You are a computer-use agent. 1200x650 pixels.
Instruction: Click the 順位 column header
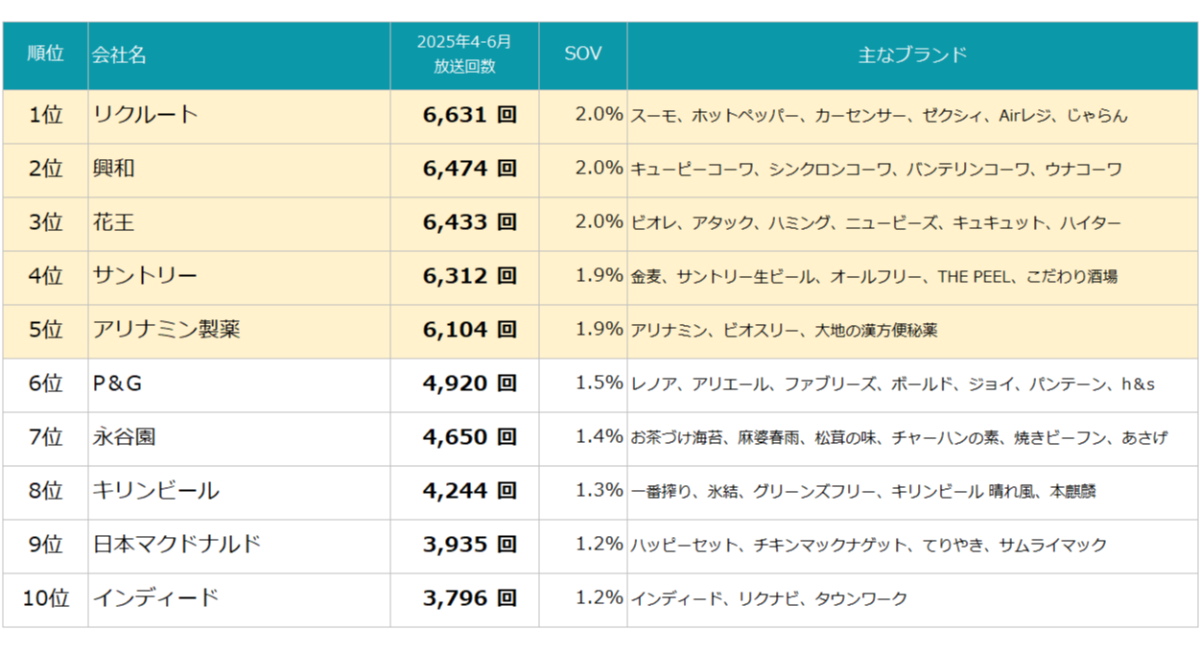click(45, 54)
